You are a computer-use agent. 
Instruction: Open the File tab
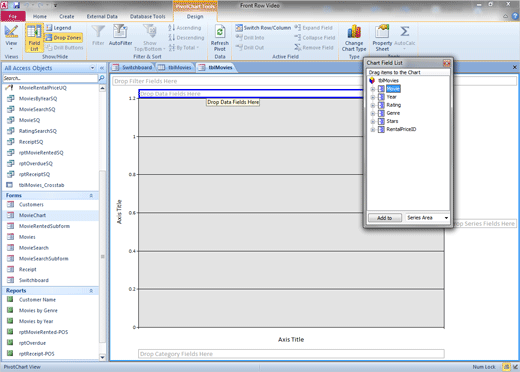(x=13, y=16)
